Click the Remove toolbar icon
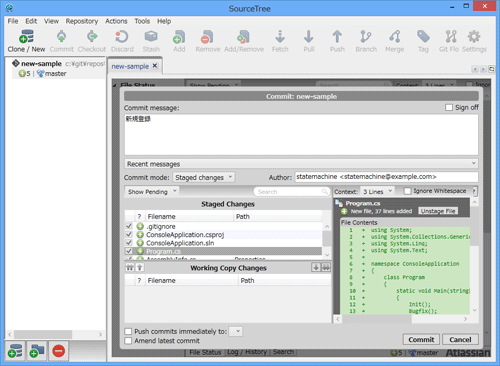 click(x=208, y=41)
